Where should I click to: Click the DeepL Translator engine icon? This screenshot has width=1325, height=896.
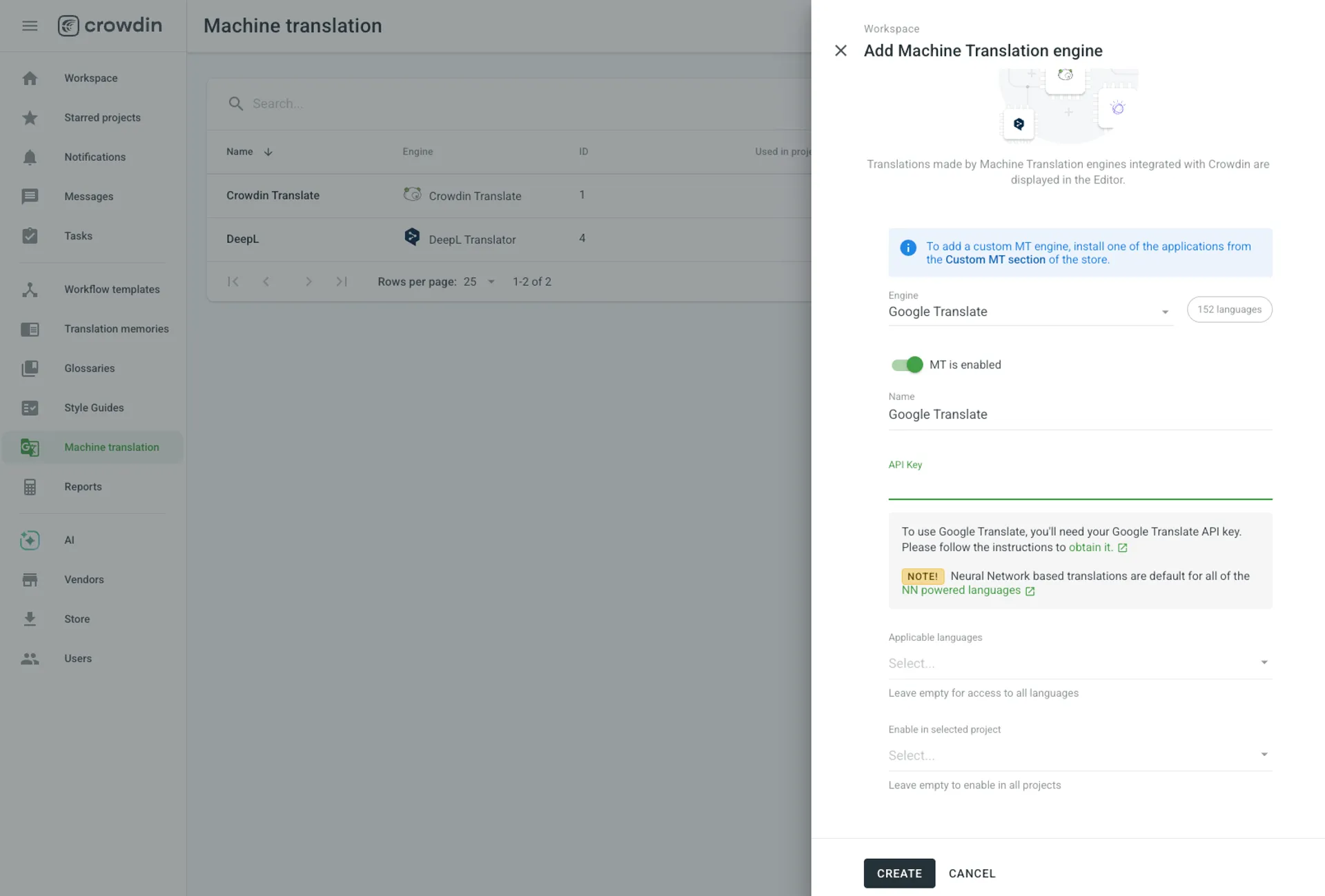click(412, 237)
